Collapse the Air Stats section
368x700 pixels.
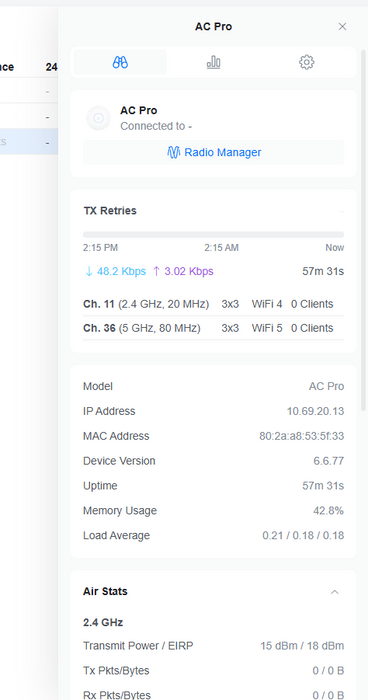click(335, 592)
